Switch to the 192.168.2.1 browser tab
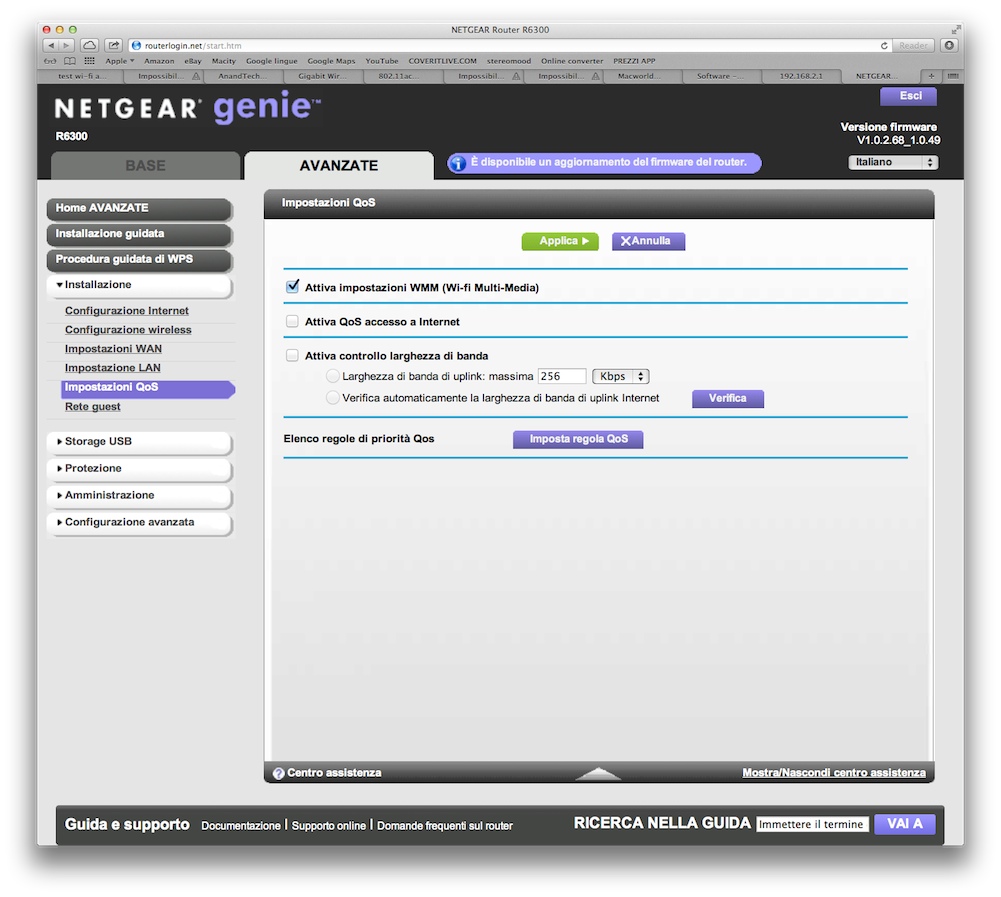The height and width of the screenshot is (897, 1001). pos(801,76)
